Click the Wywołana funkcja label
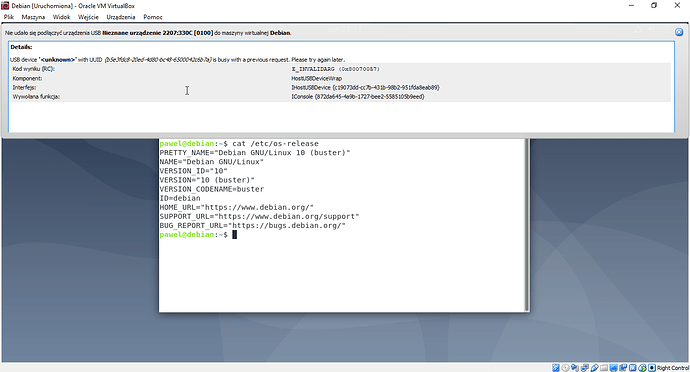The height and width of the screenshot is (372, 690). pyautogui.click(x=36, y=97)
